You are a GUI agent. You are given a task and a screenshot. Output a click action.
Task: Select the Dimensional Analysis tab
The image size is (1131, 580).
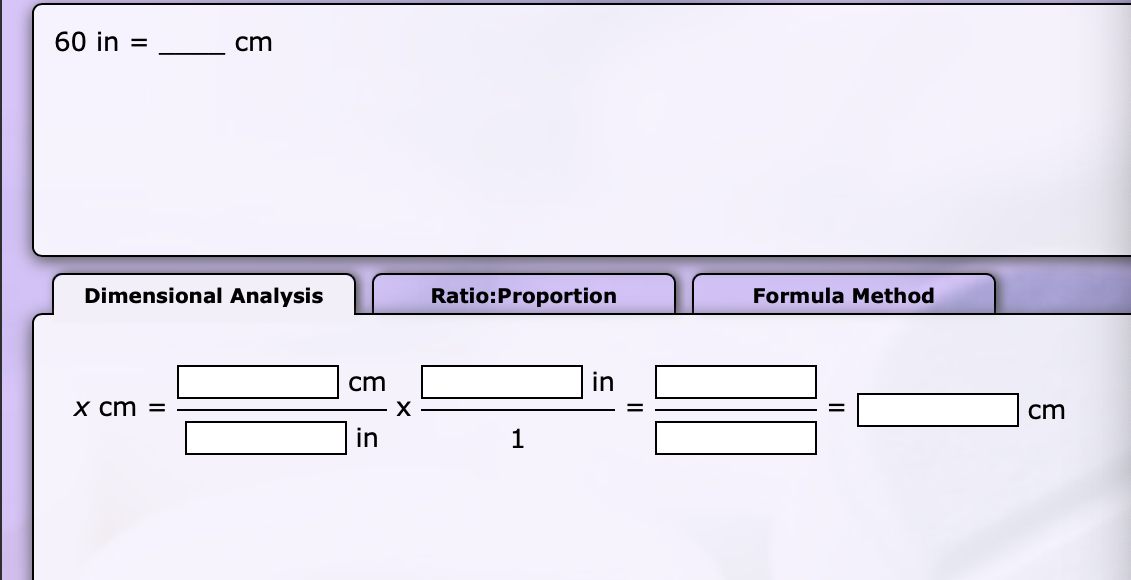tap(203, 296)
